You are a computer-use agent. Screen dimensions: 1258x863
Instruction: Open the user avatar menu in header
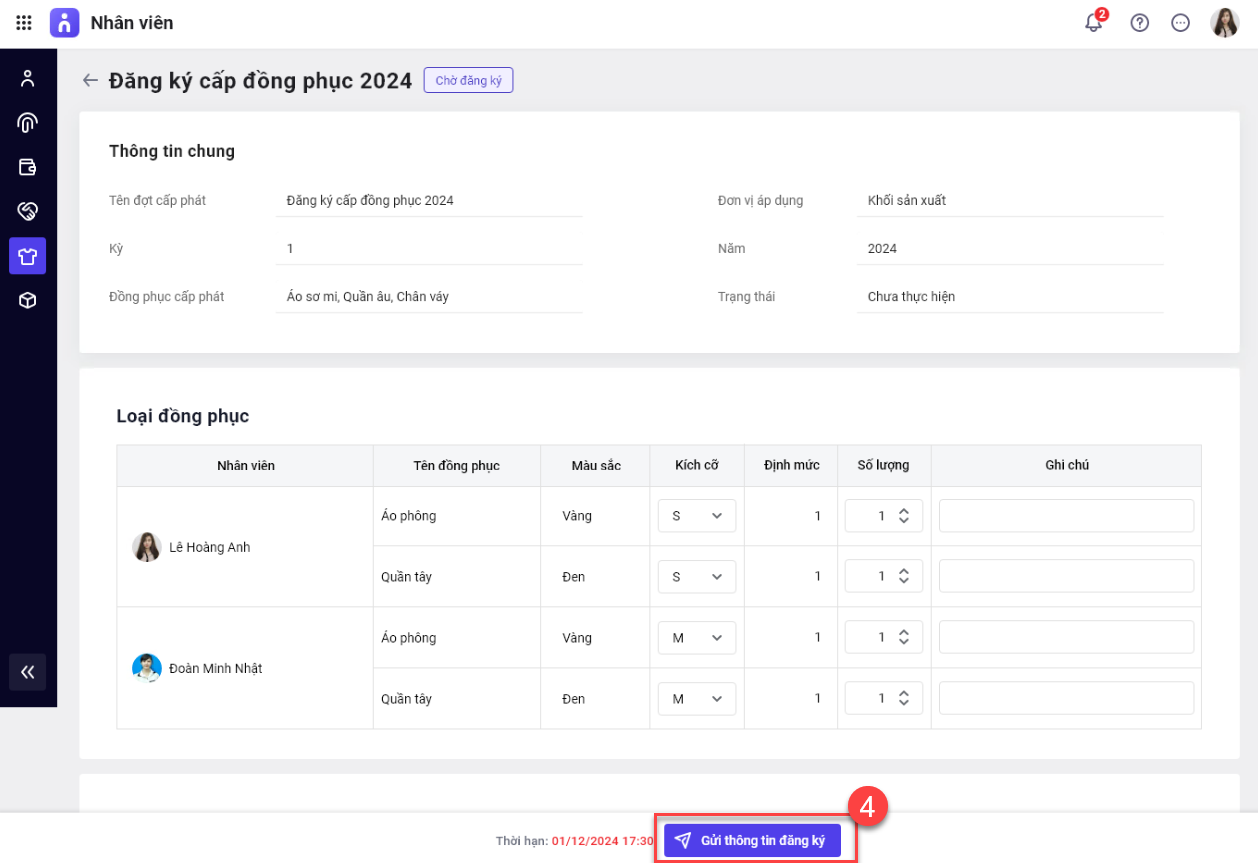coord(1224,23)
